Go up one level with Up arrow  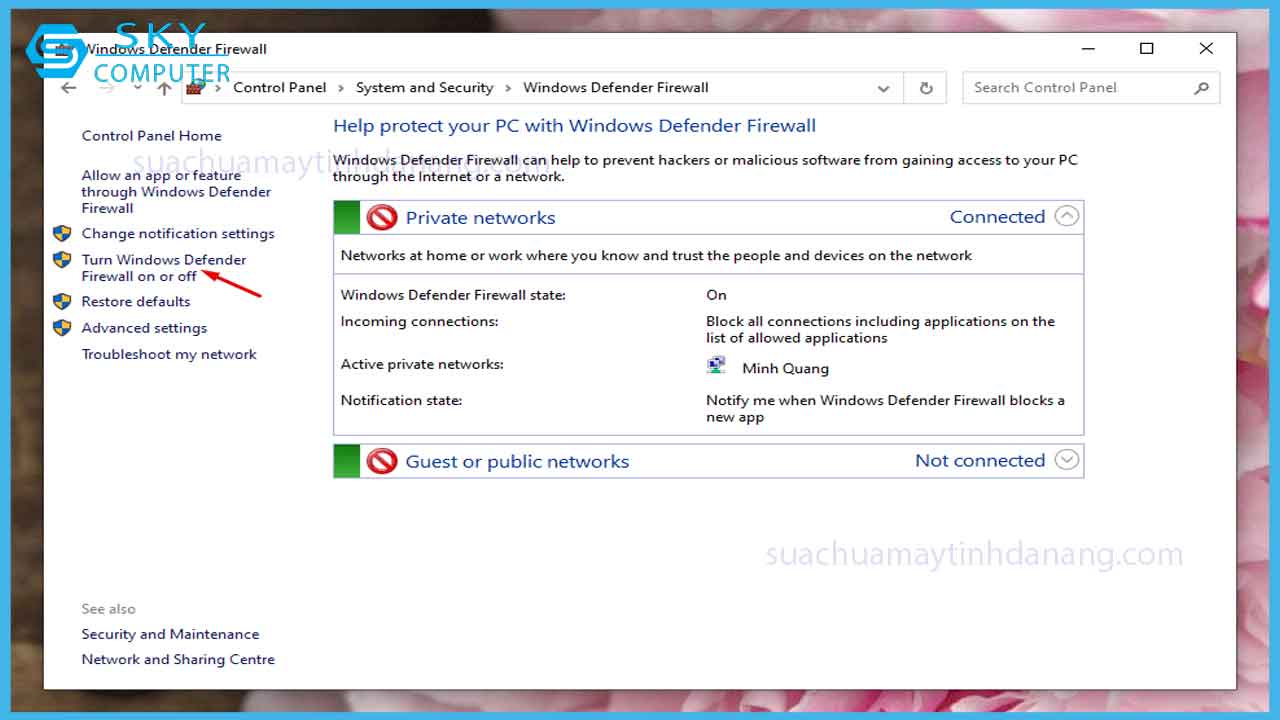(x=165, y=88)
